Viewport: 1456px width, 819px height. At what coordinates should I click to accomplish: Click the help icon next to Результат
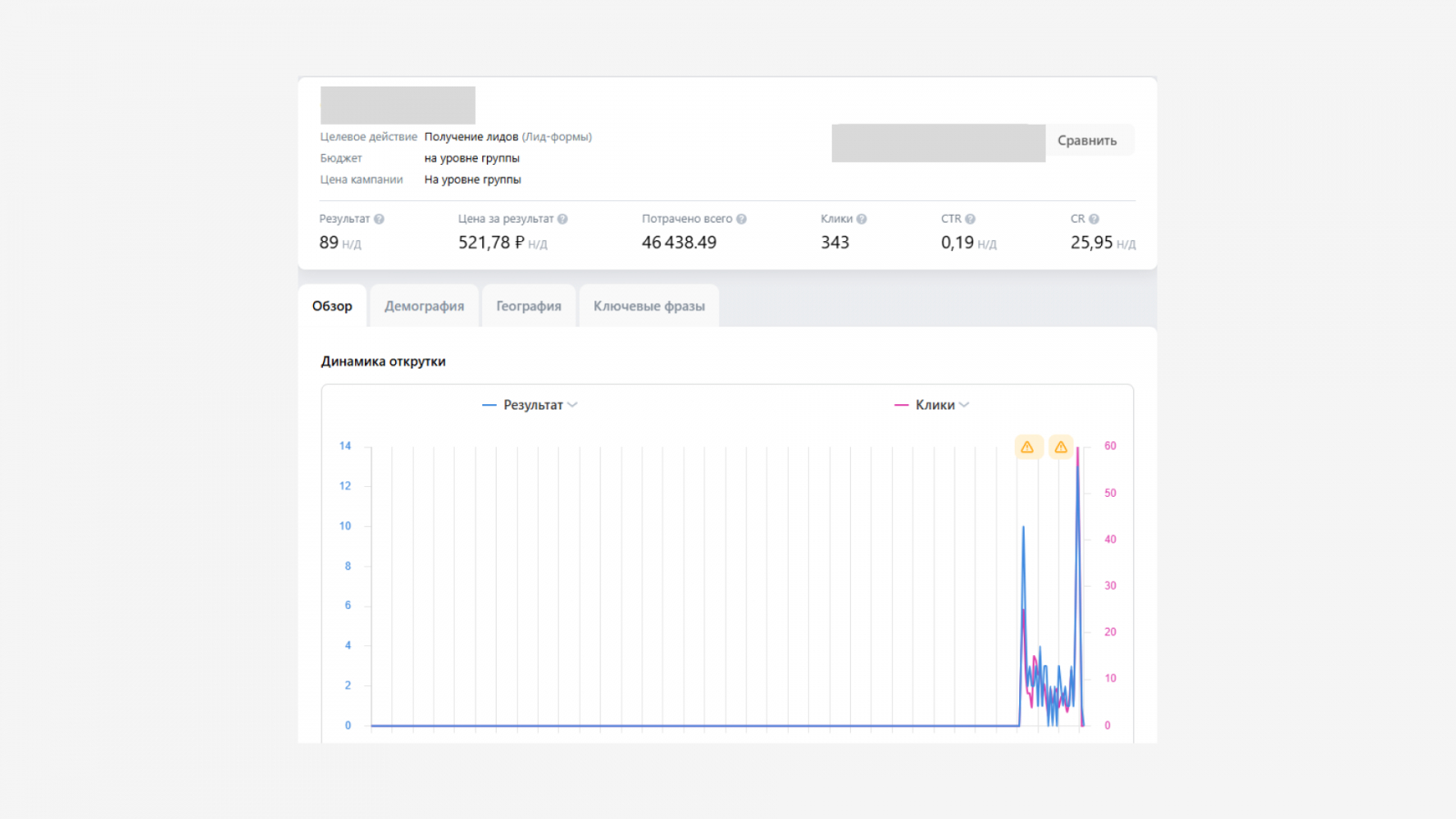coord(379,219)
